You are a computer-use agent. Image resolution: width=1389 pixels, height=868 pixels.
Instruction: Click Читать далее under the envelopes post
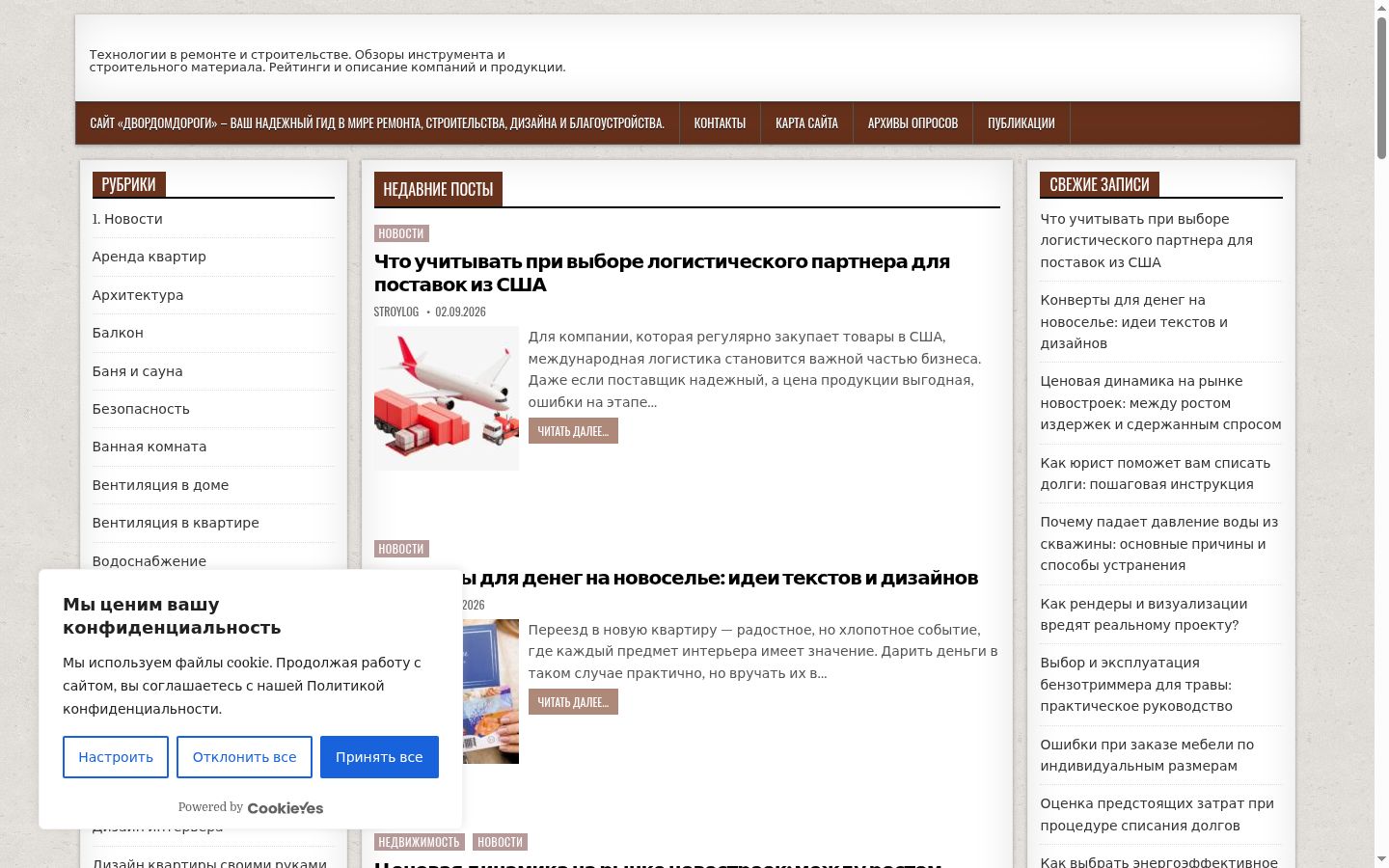[573, 702]
